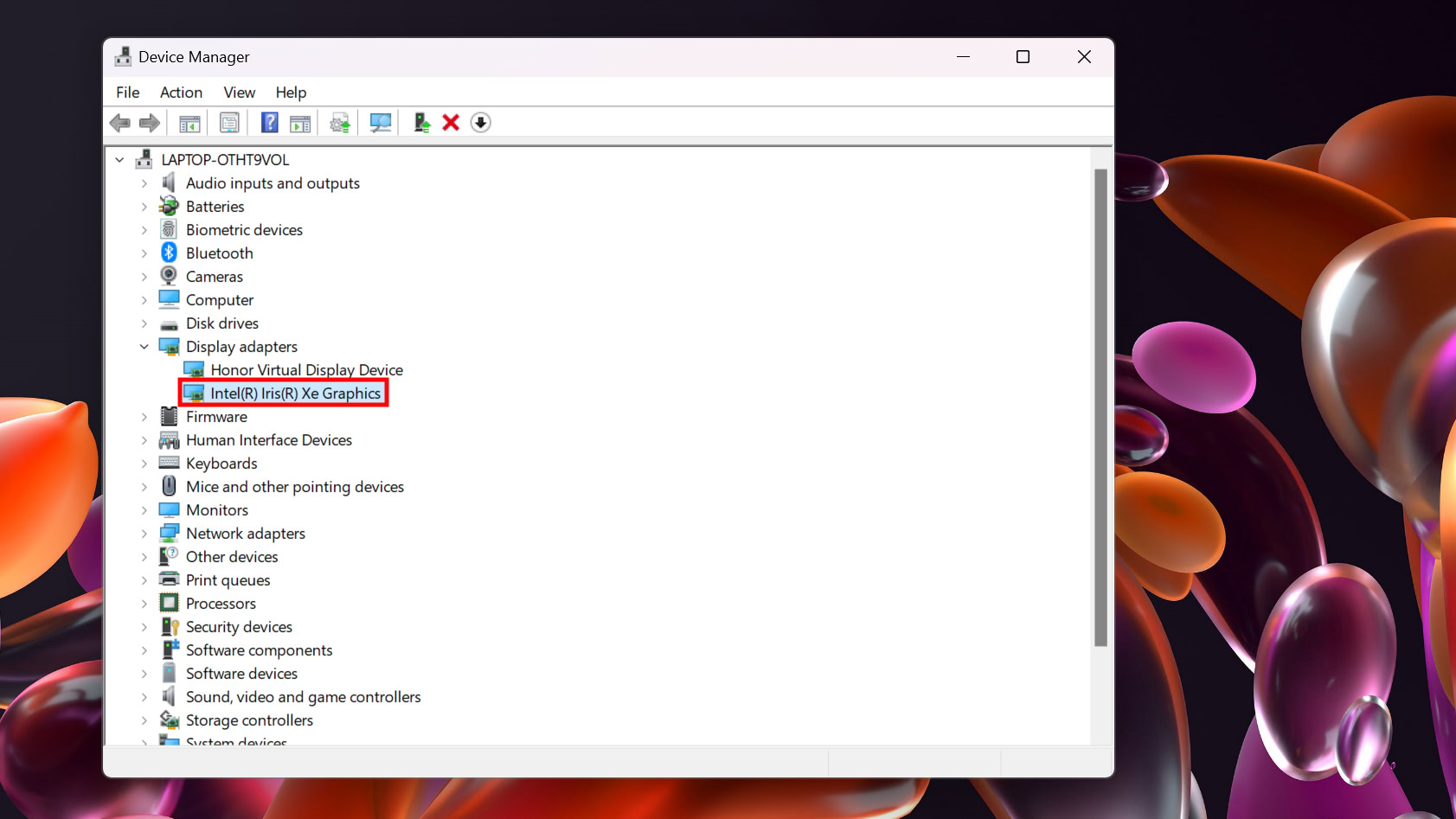Expand the Software devices category

(x=144, y=674)
